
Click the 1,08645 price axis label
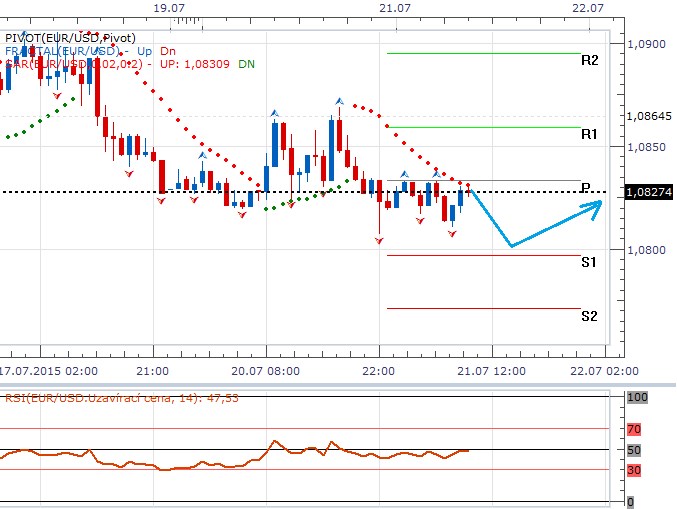[649, 117]
